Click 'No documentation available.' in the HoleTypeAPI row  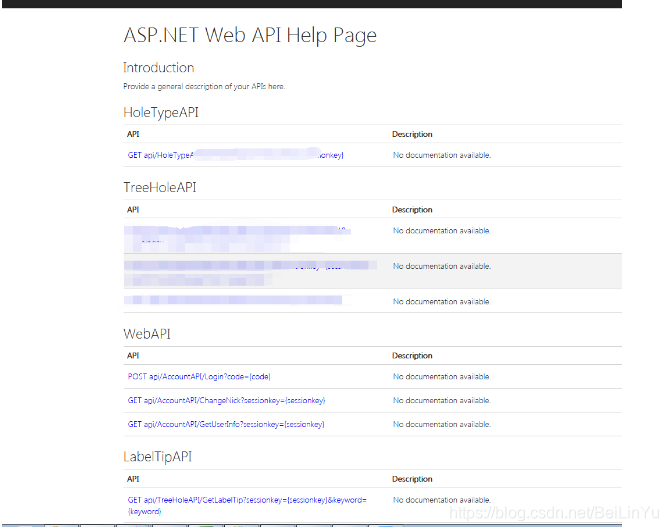tap(442, 155)
